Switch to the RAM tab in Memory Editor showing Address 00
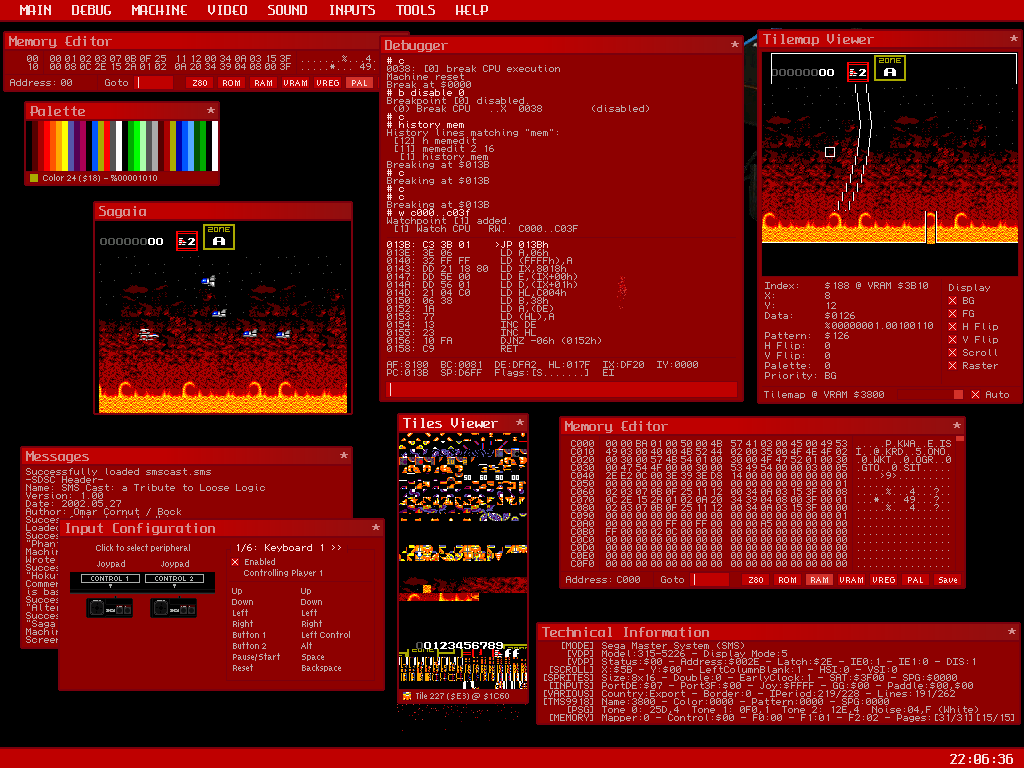 [263, 83]
